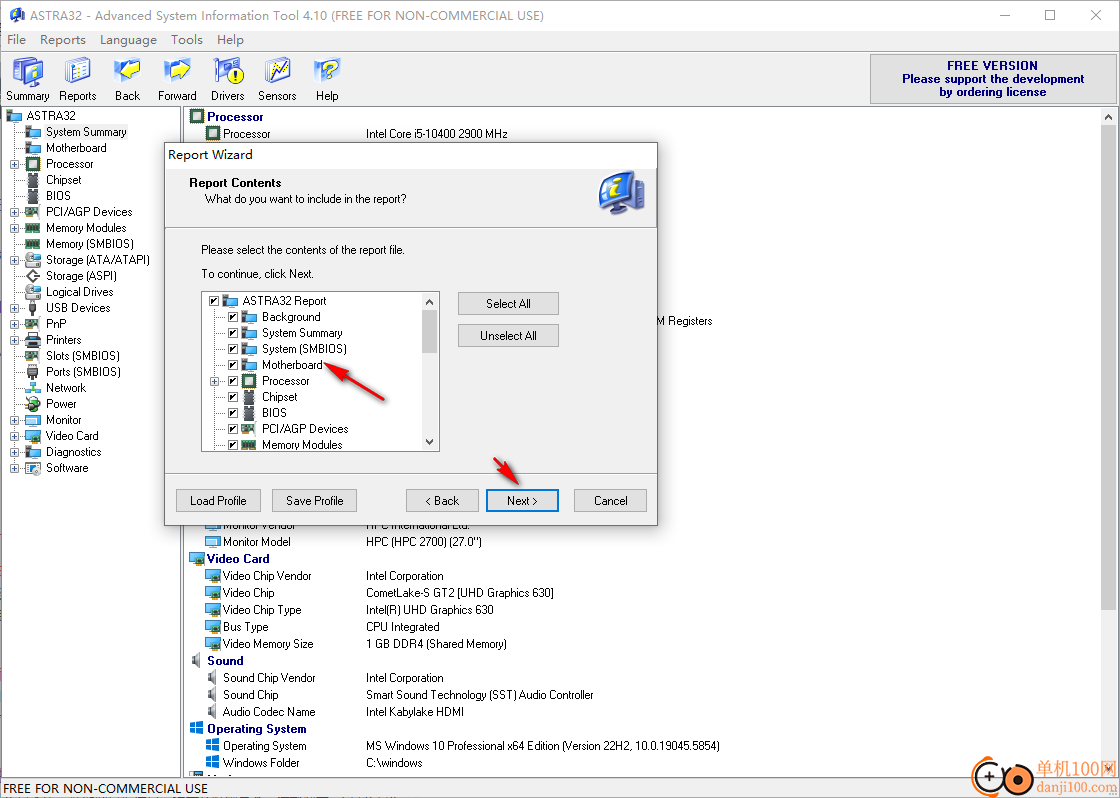Click the Reports toolbar icon
Screen dimensions: 1120x798
(77, 79)
